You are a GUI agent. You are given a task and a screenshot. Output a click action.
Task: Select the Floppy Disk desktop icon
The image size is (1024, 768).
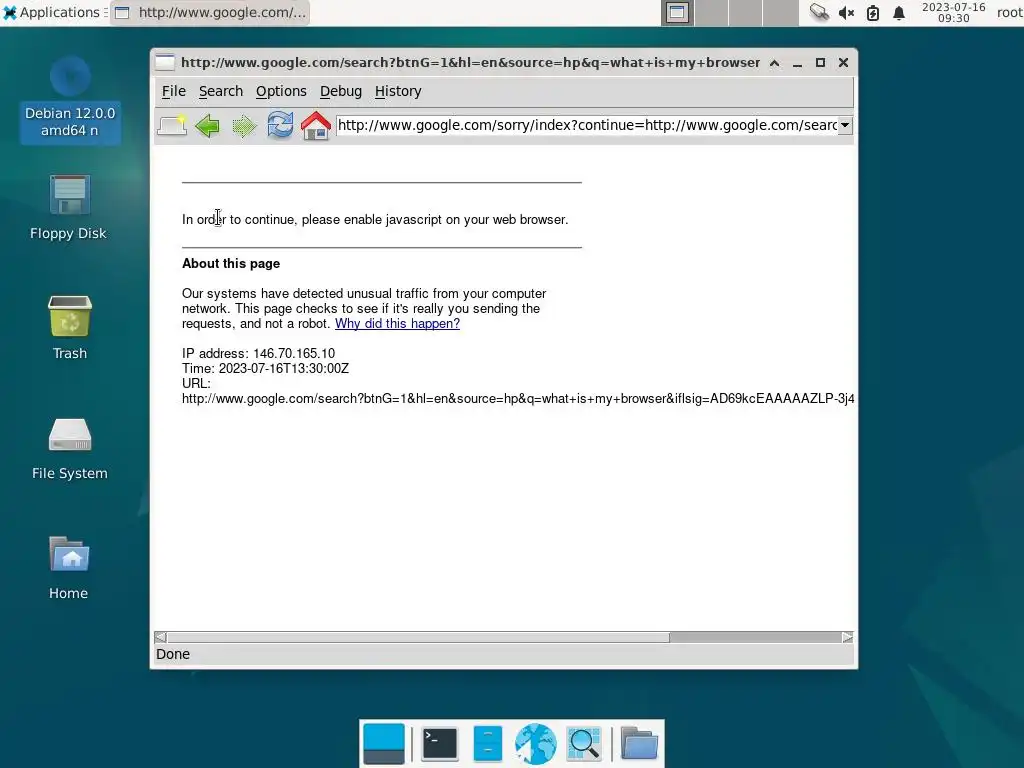(x=69, y=208)
